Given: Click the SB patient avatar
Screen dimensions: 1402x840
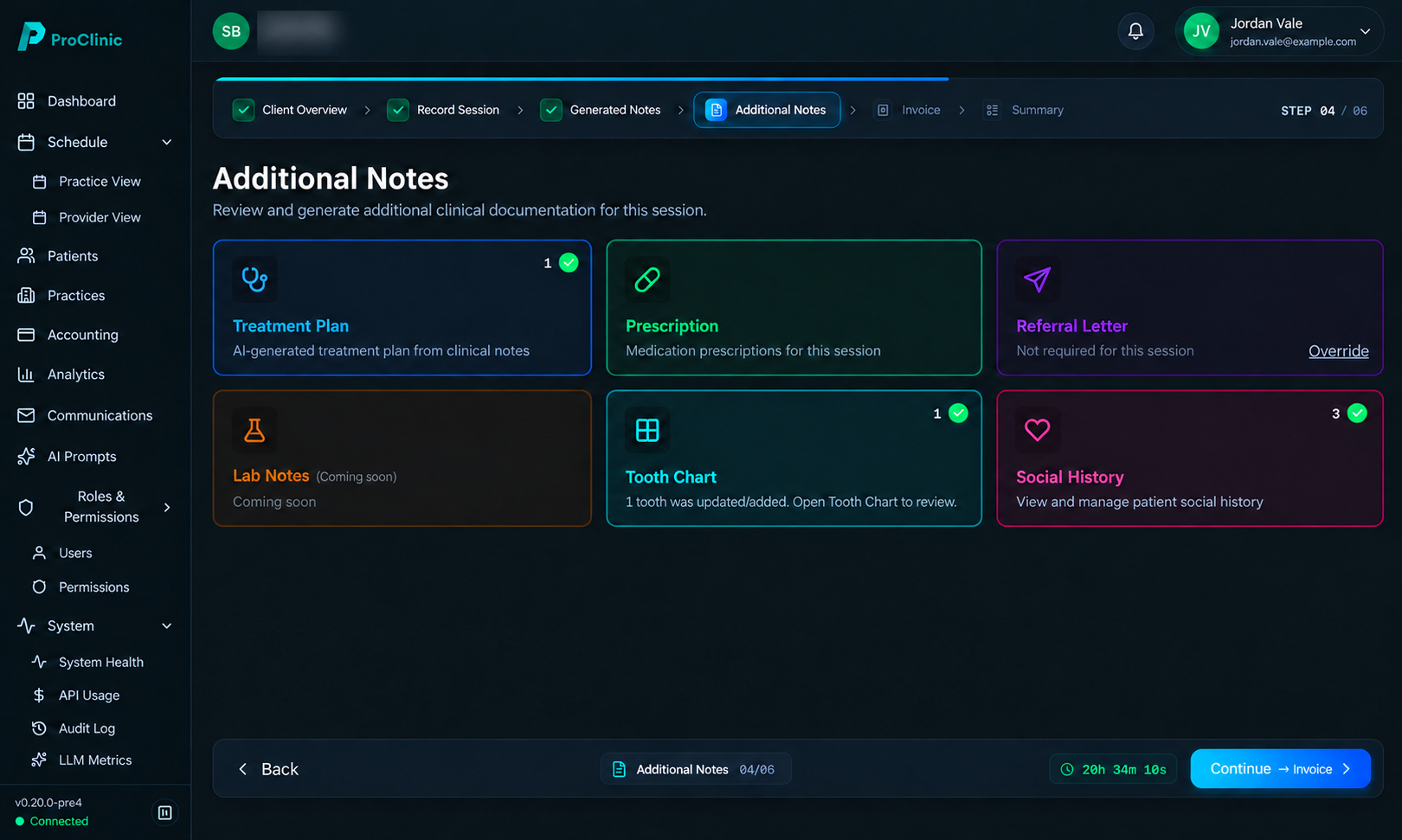Looking at the screenshot, I should click(231, 32).
